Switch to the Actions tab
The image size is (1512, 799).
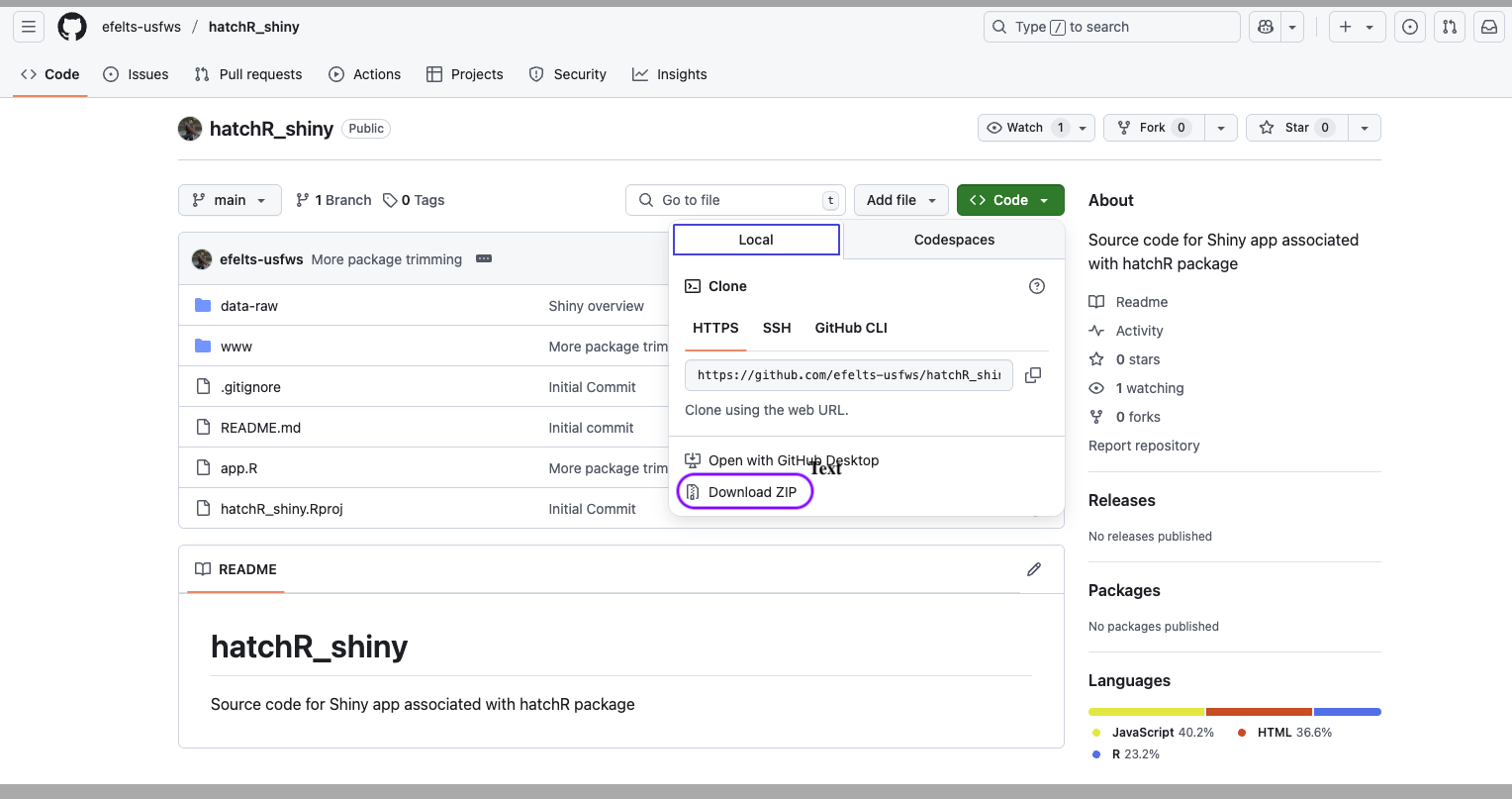365,74
